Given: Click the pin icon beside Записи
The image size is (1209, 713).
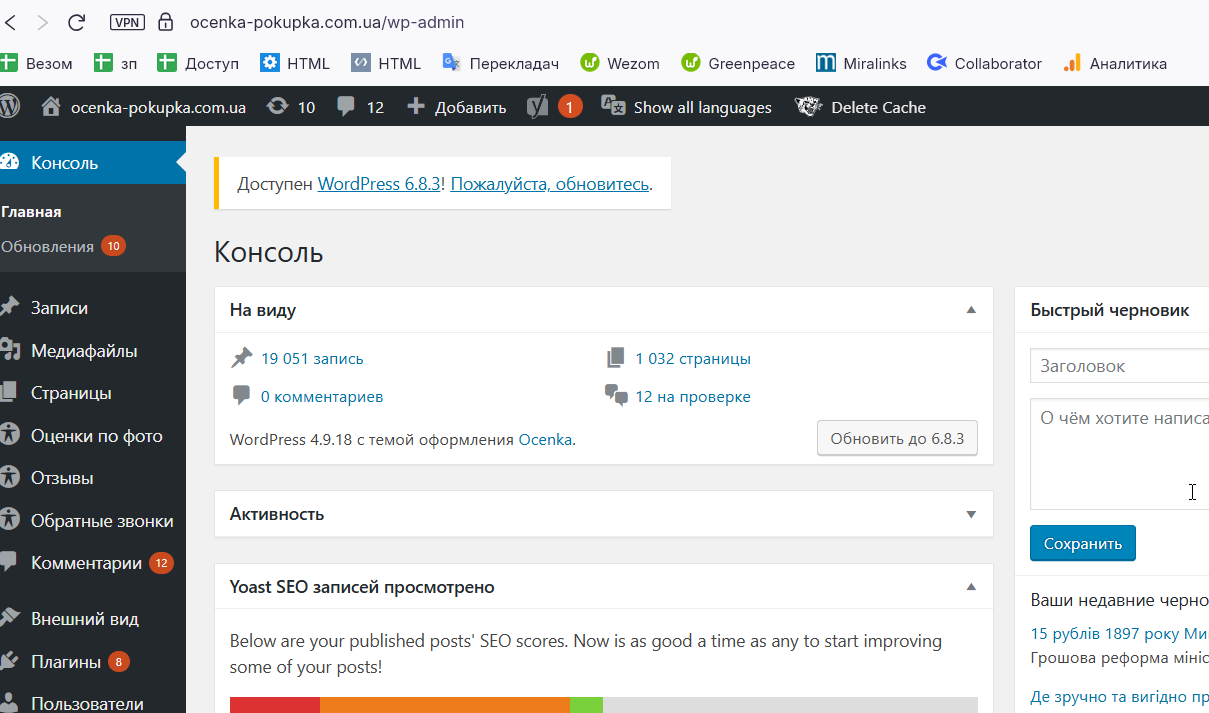Looking at the screenshot, I should click(10, 307).
